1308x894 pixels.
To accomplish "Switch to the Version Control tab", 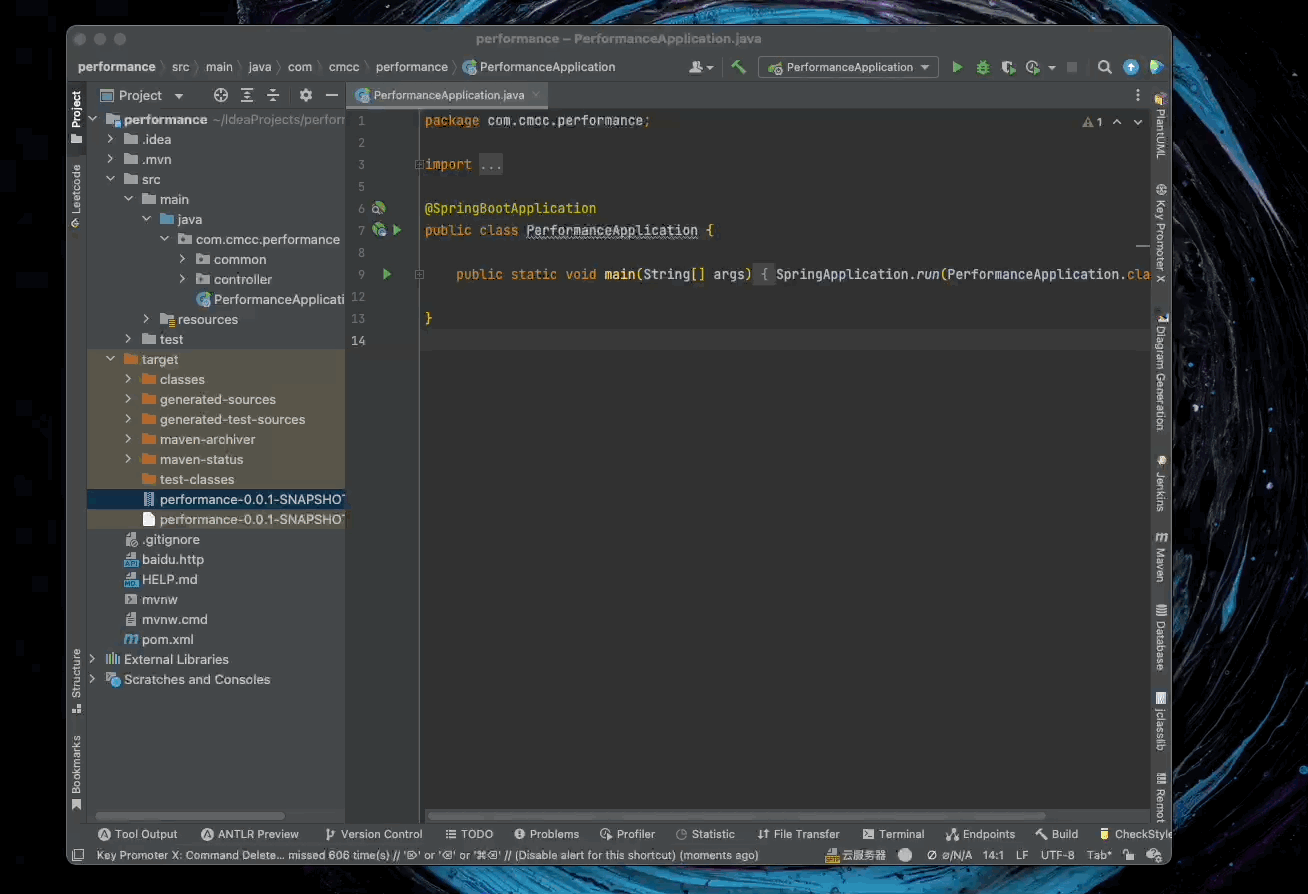I will point(373,834).
